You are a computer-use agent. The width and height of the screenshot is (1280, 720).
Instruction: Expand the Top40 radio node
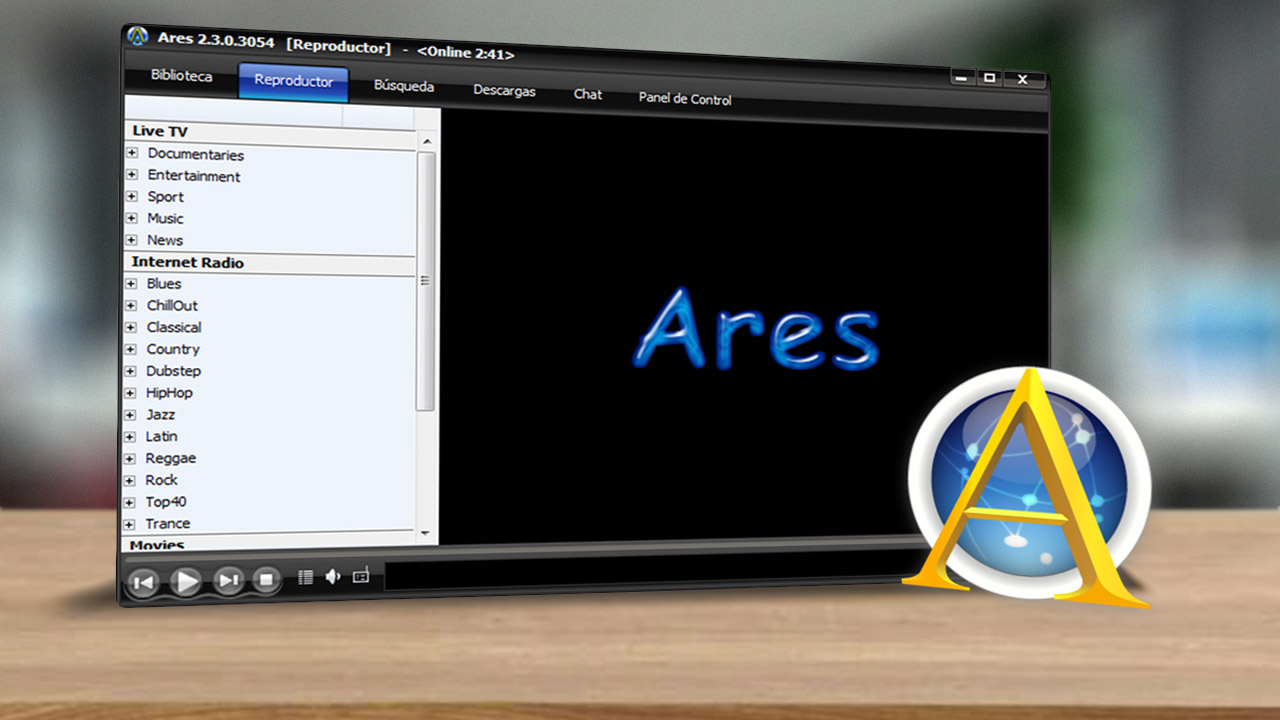click(130, 502)
